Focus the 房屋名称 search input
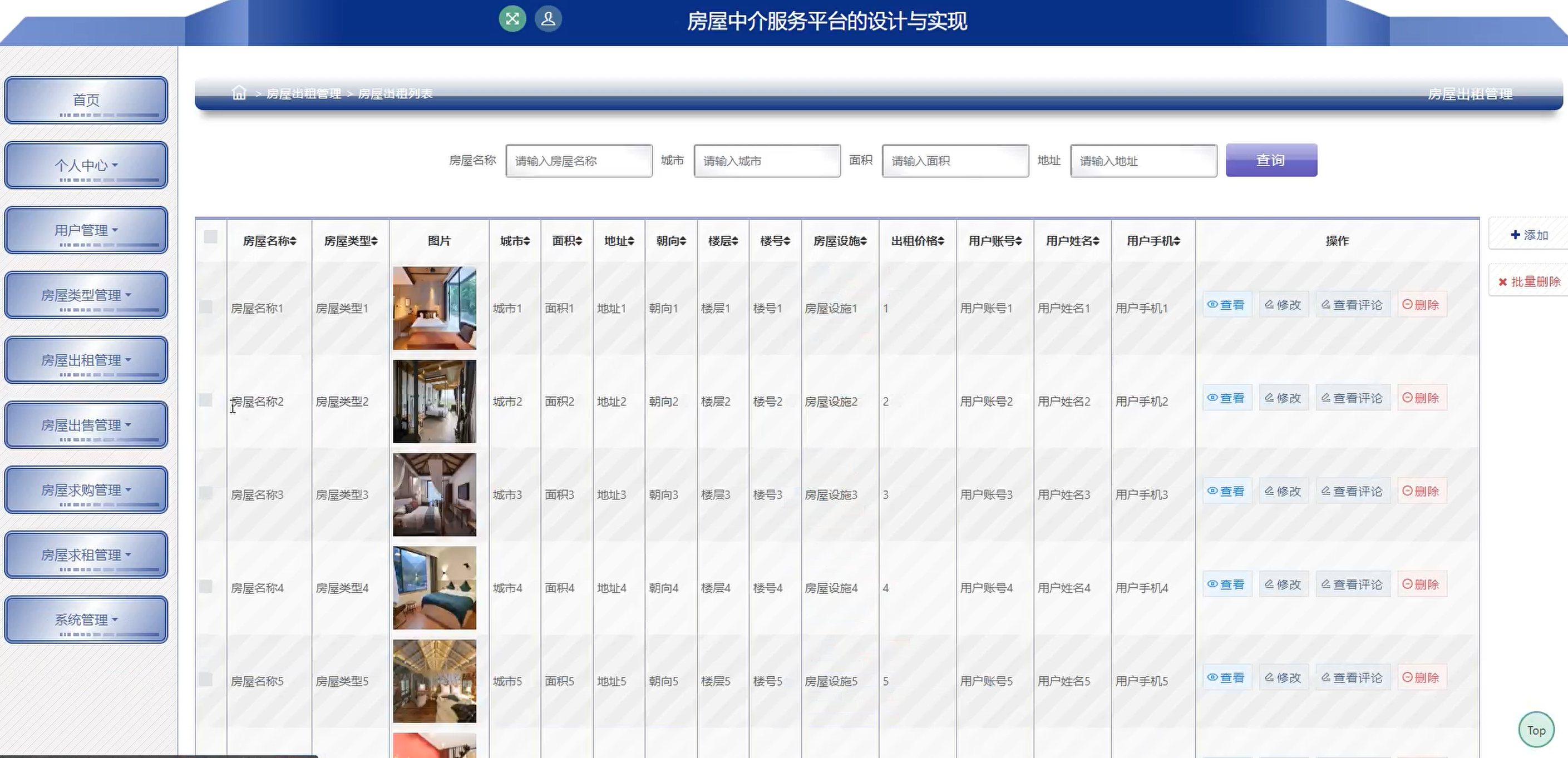1568x758 pixels. [579, 161]
